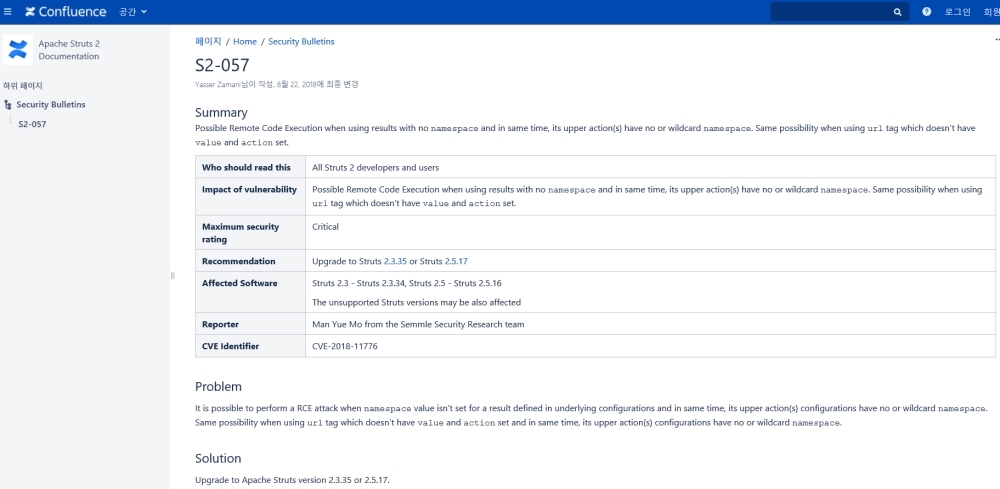Image resolution: width=1000 pixels, height=489 pixels.
Task: Open the help question mark icon
Action: (x=927, y=11)
